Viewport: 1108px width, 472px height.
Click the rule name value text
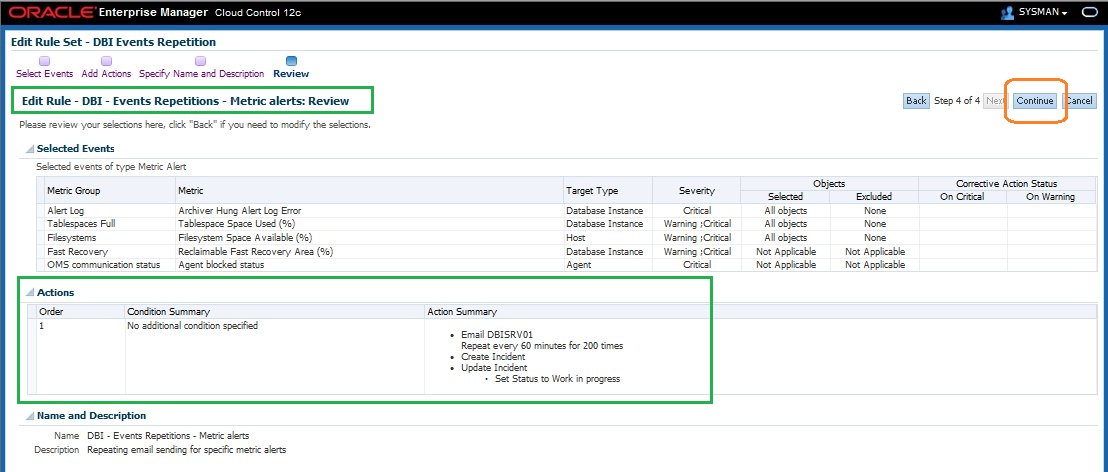[x=168, y=436]
